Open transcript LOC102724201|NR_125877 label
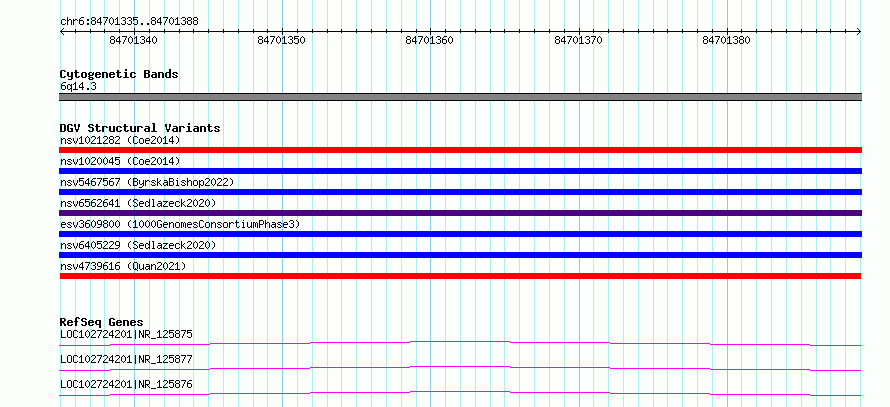Viewport: 890px width, 407px height. [126, 359]
